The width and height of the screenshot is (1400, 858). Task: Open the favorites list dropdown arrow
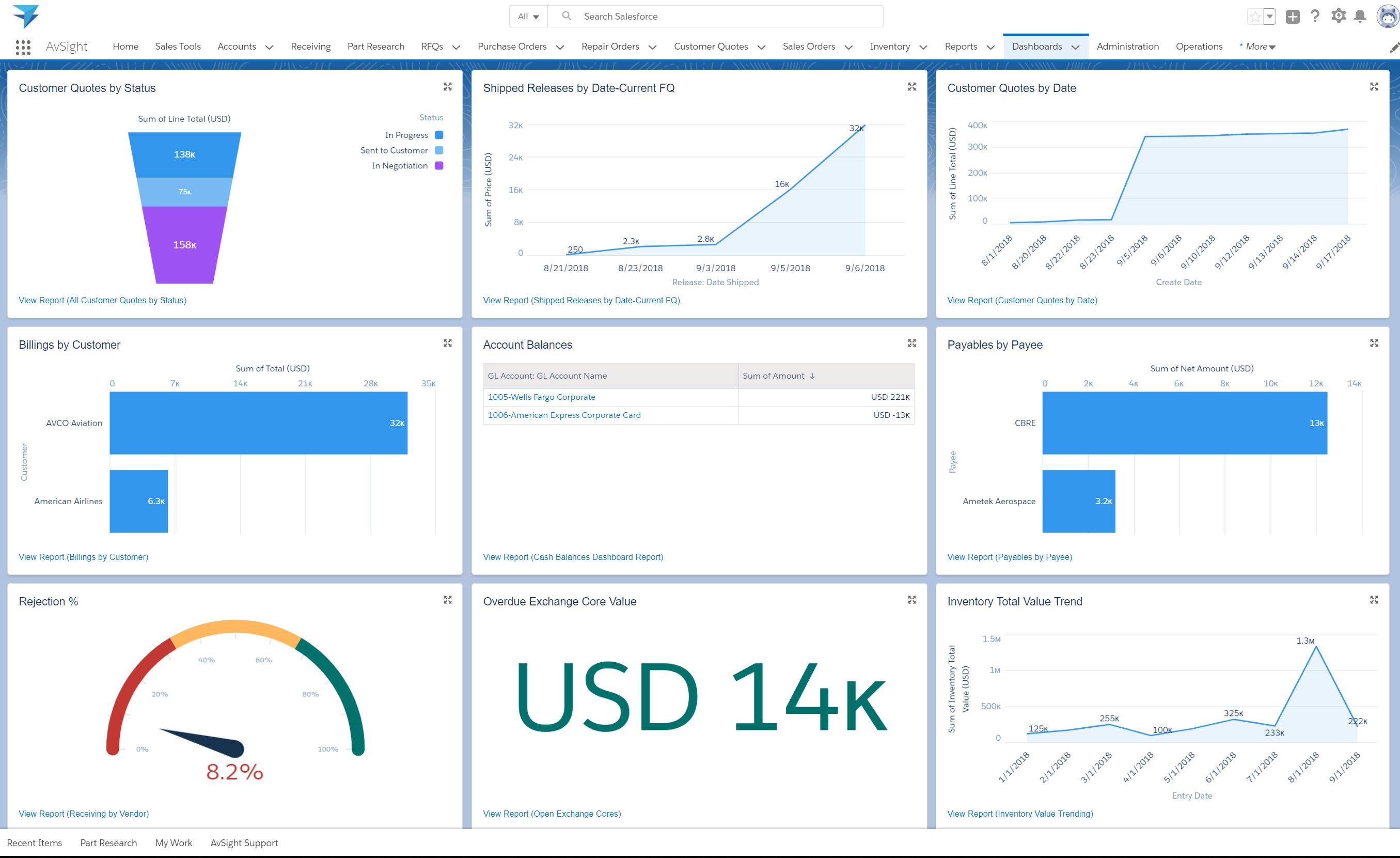(1270, 17)
